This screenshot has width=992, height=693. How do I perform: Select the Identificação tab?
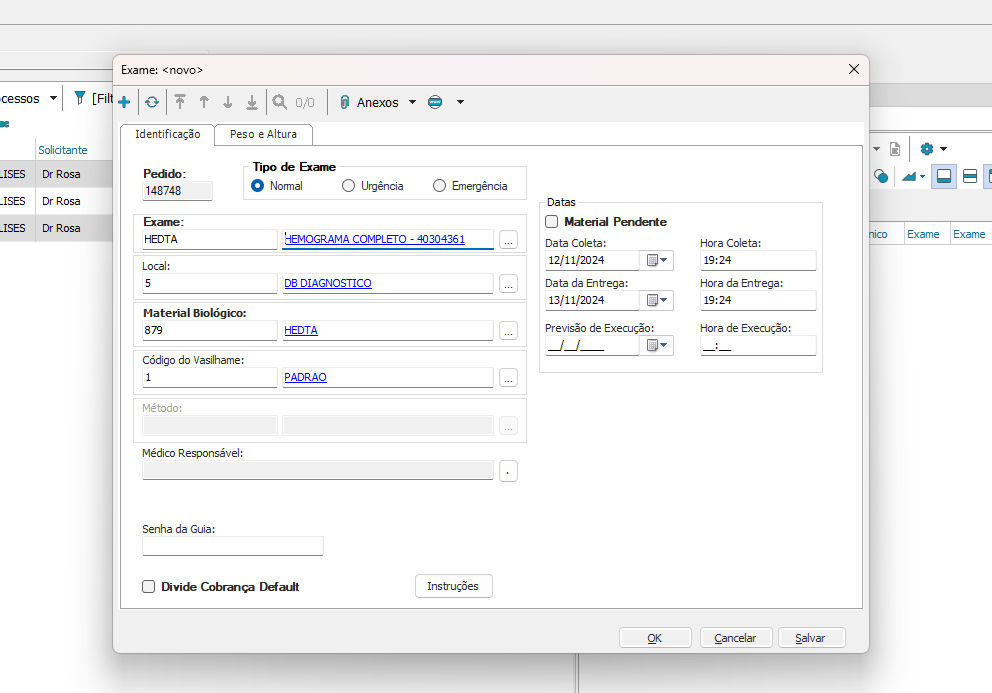(x=168, y=134)
